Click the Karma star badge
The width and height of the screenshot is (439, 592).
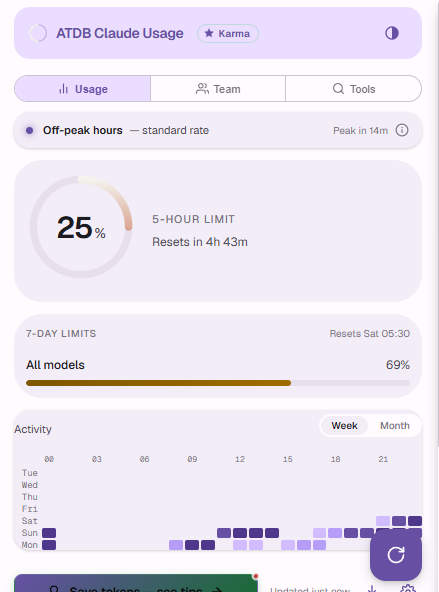click(228, 34)
